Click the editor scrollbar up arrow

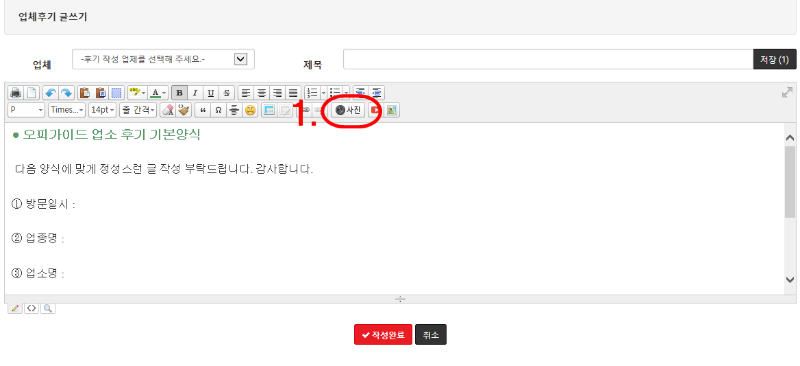point(790,138)
